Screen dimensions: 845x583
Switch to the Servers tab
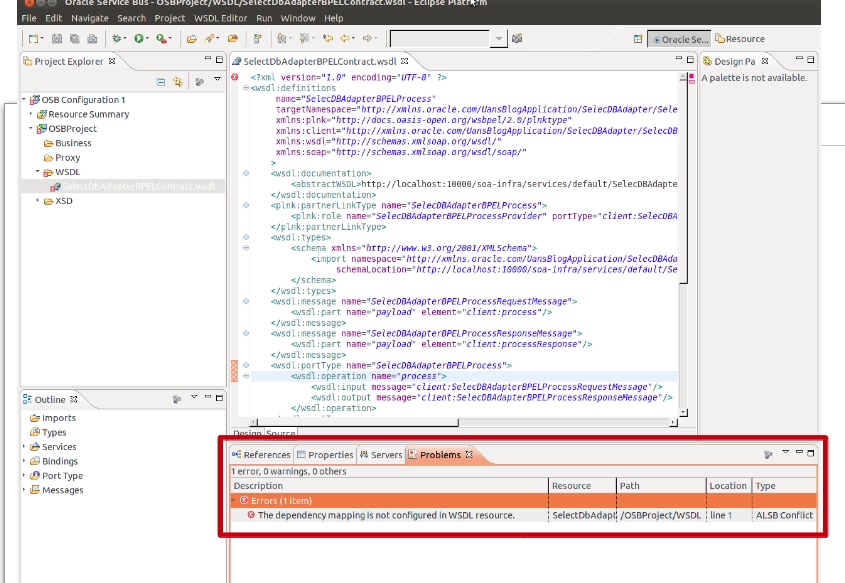pyautogui.click(x=381, y=455)
